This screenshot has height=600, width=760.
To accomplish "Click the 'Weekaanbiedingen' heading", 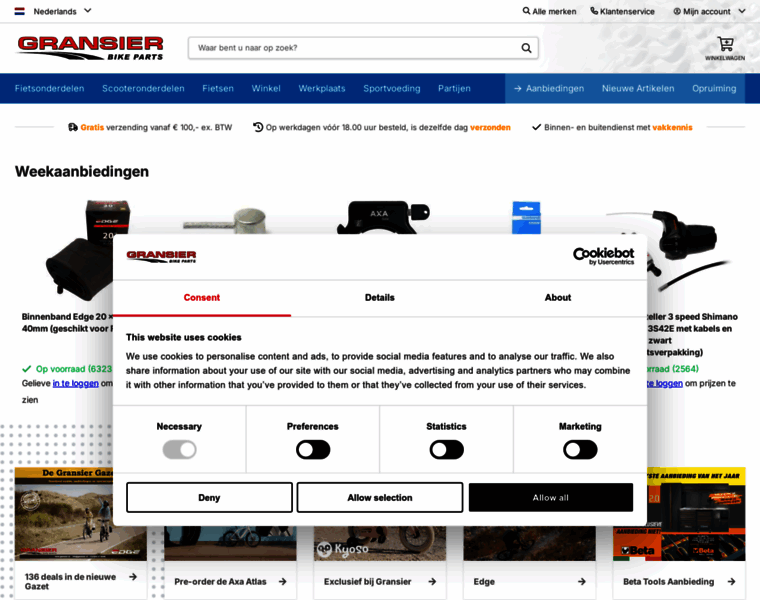I will point(82,172).
